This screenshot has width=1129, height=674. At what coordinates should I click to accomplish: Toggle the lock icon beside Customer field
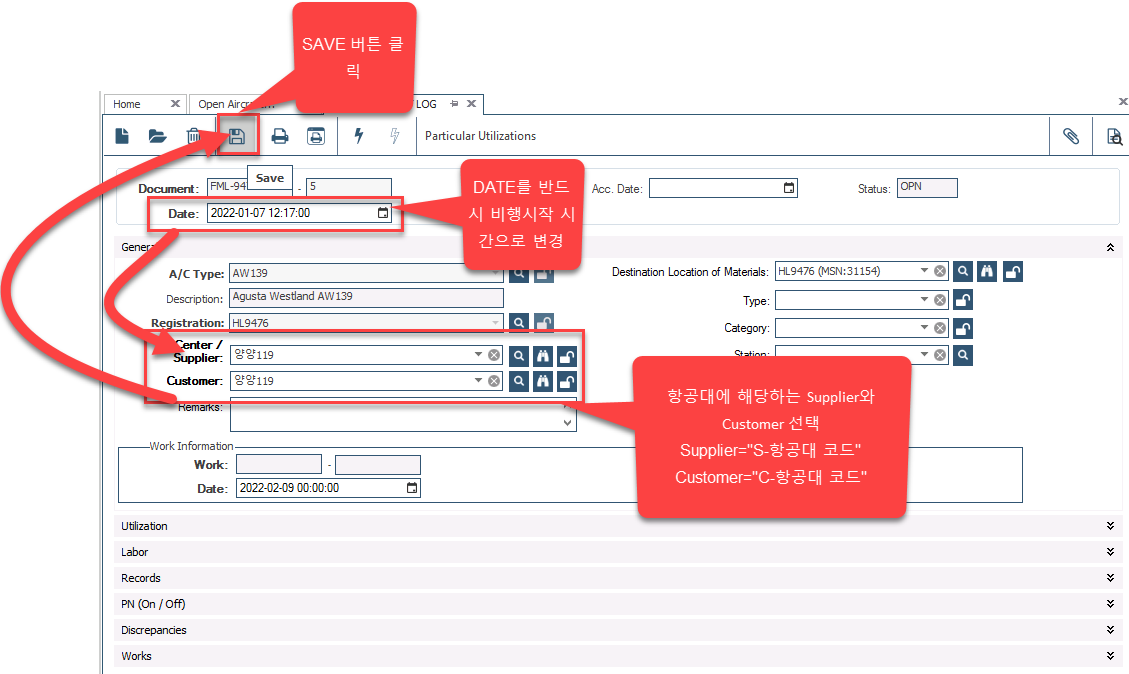pos(567,381)
